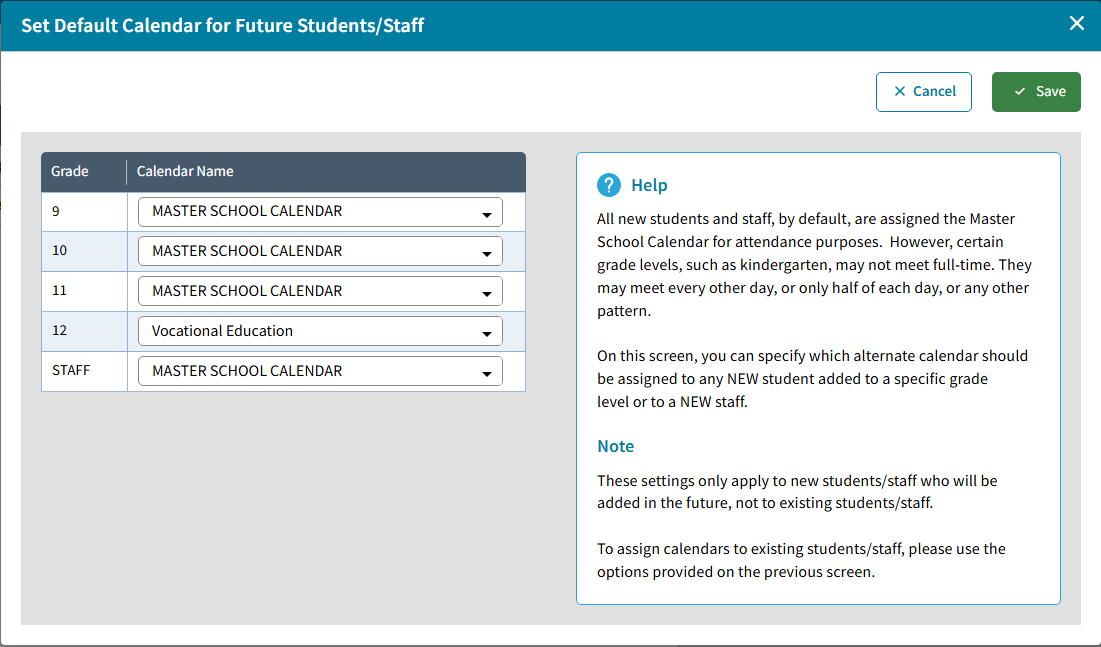The image size is (1101, 647).
Task: Cancel the default calendar changes
Action: click(923, 91)
